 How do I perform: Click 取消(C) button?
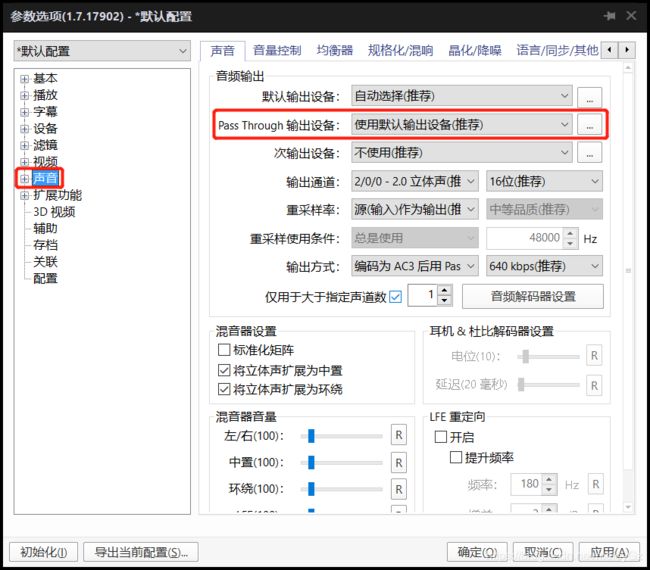(543, 552)
